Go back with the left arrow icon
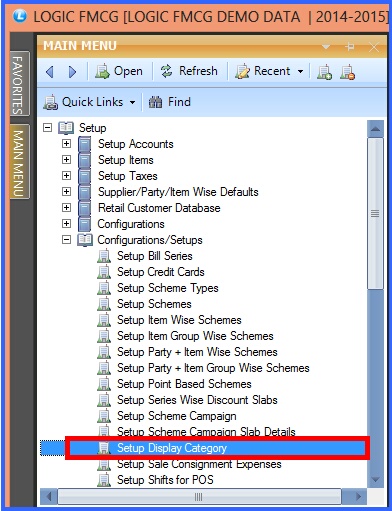 tap(50, 71)
